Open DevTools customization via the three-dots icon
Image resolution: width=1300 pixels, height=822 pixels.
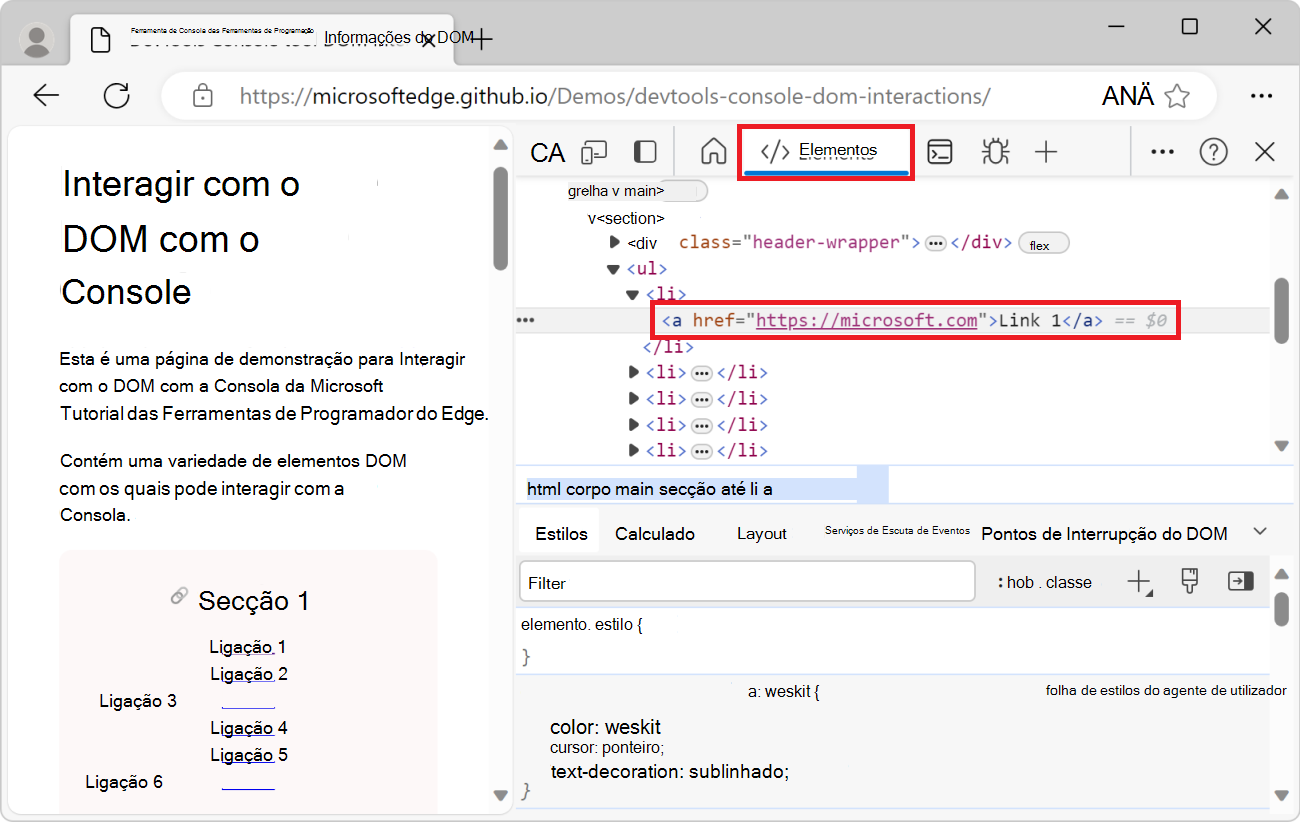[x=1162, y=151]
